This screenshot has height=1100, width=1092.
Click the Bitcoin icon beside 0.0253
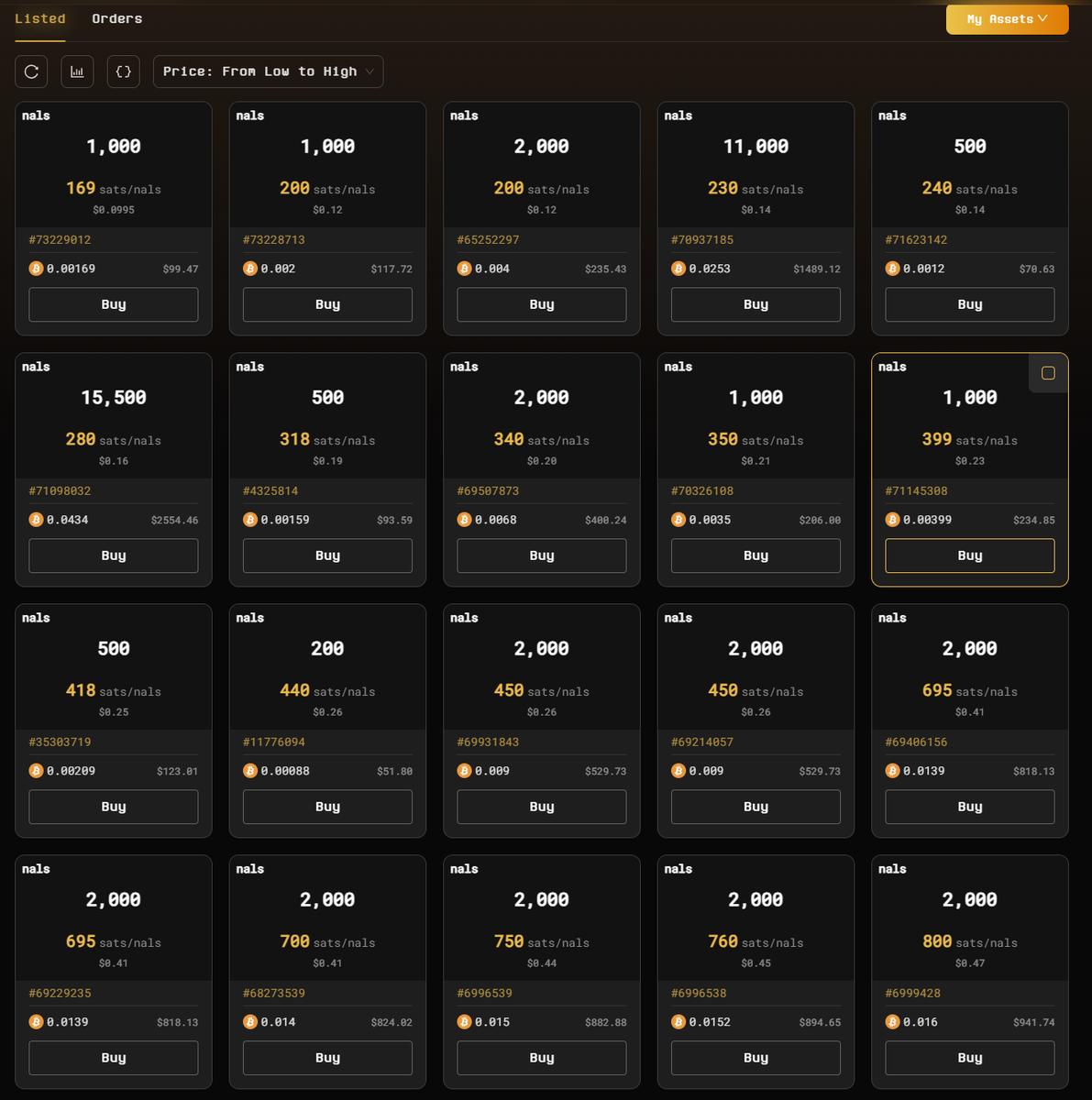pos(678,269)
